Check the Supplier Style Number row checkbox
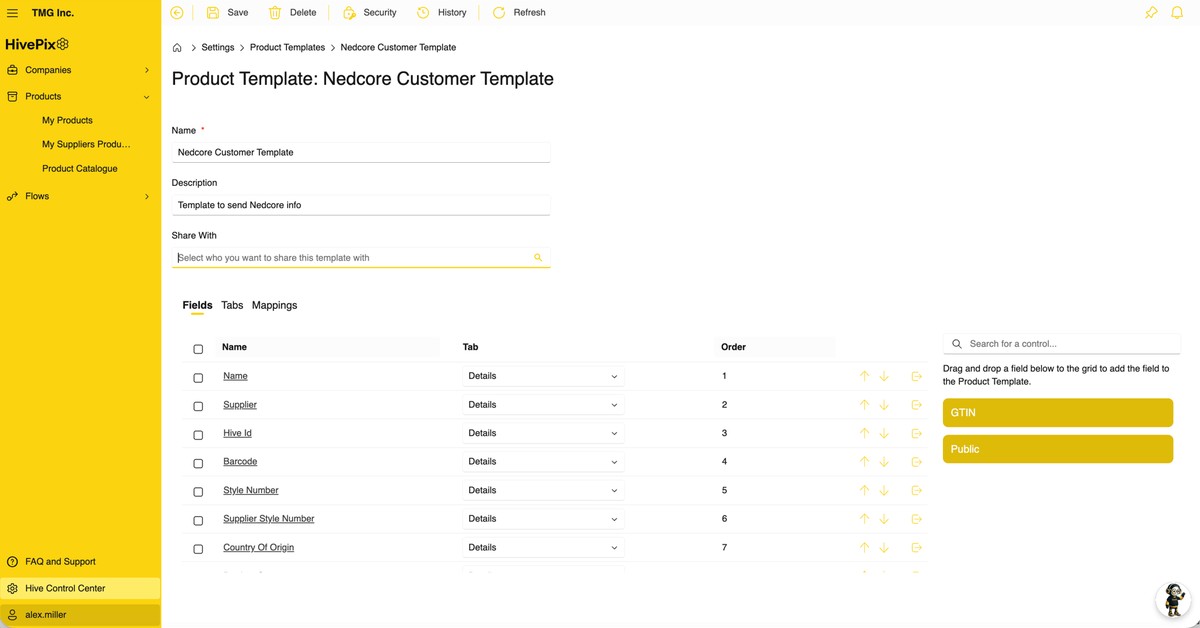This screenshot has height=628, width=1200. 198,520
